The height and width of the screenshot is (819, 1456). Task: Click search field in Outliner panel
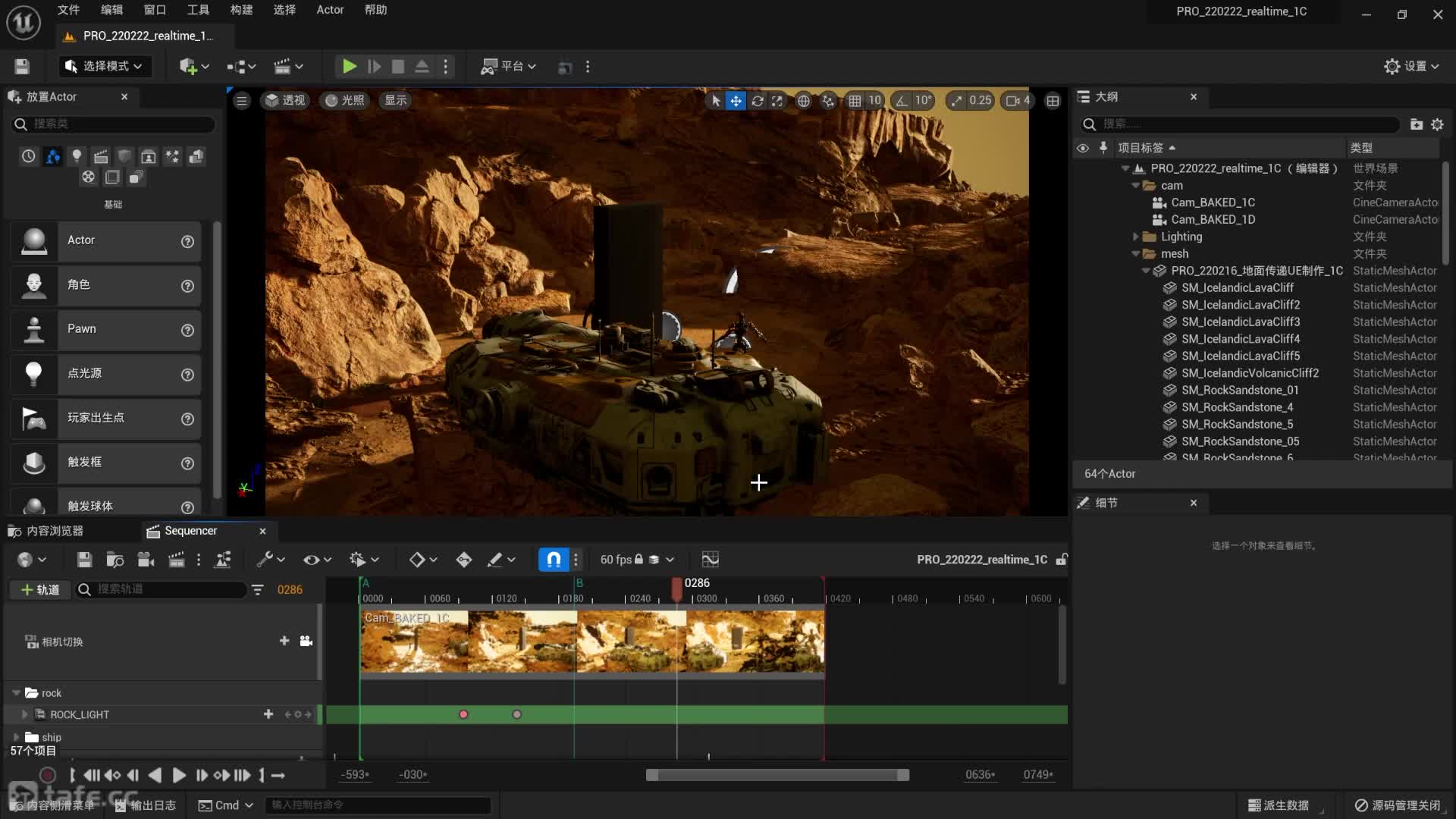[1239, 124]
